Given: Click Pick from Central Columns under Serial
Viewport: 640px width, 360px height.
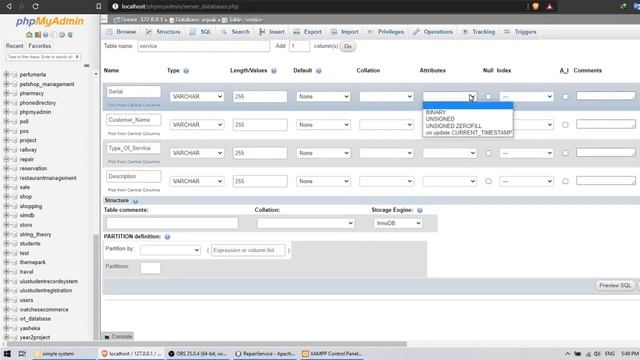Looking at the screenshot, I should click(134, 105).
